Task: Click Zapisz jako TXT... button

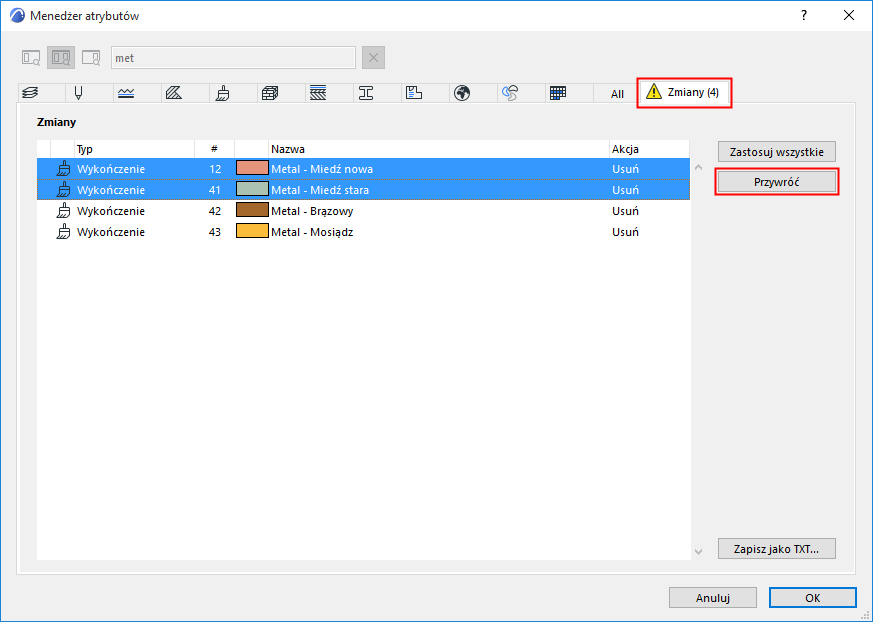Action: (777, 549)
